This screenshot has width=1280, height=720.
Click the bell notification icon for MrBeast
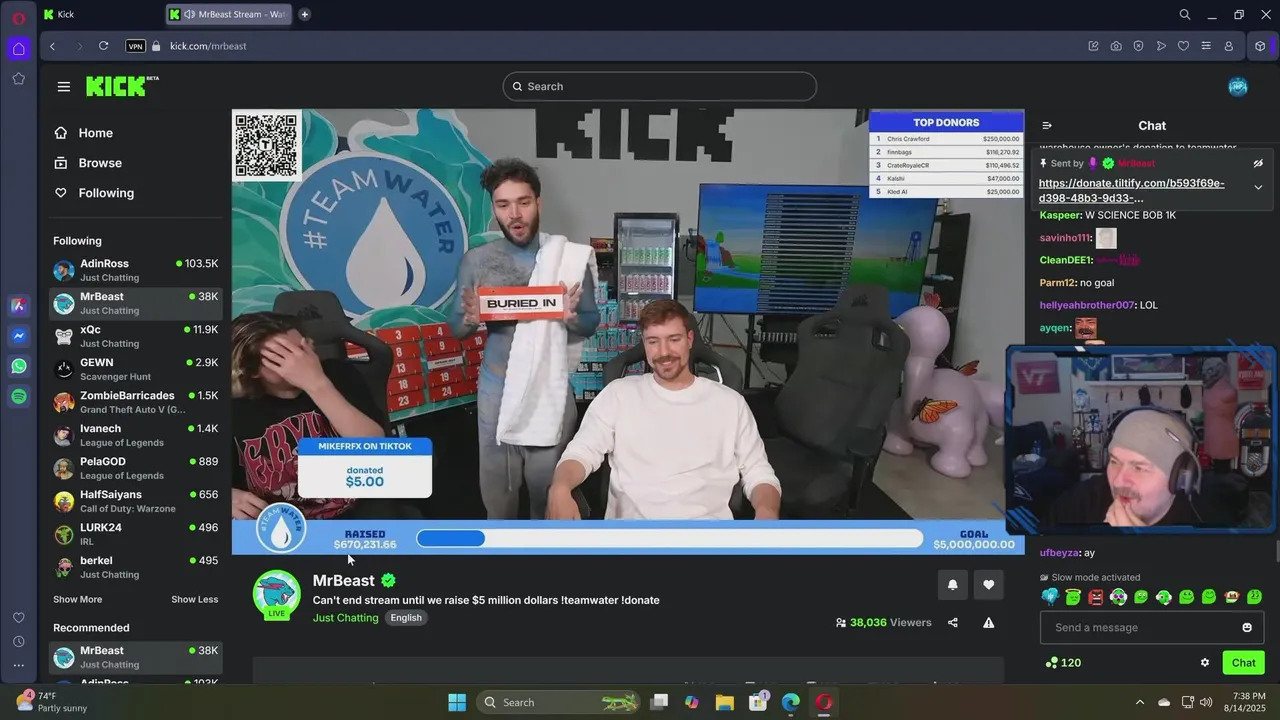click(952, 585)
